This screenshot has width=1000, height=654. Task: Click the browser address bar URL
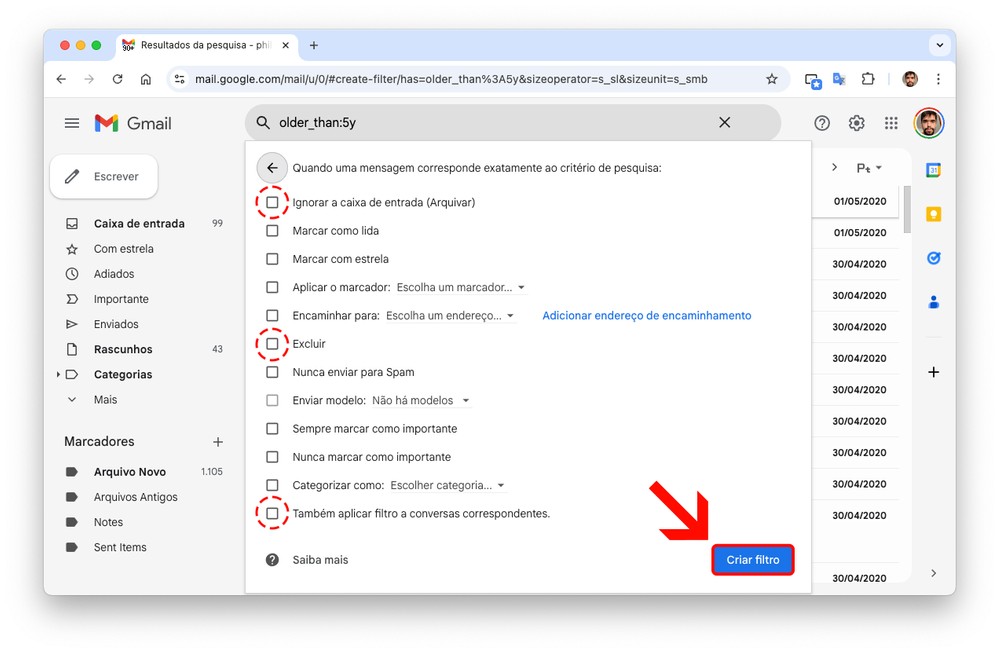451,79
